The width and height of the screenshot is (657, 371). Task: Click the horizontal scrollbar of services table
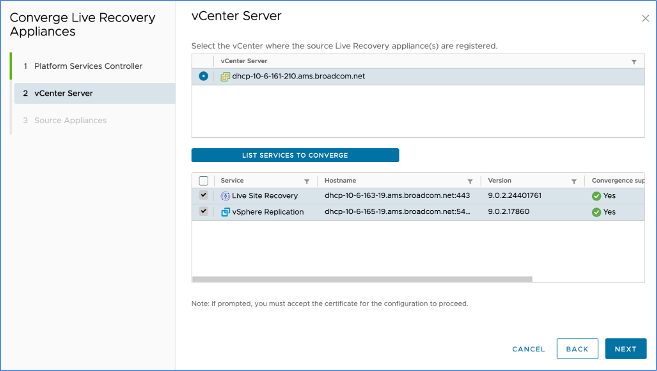coord(362,279)
